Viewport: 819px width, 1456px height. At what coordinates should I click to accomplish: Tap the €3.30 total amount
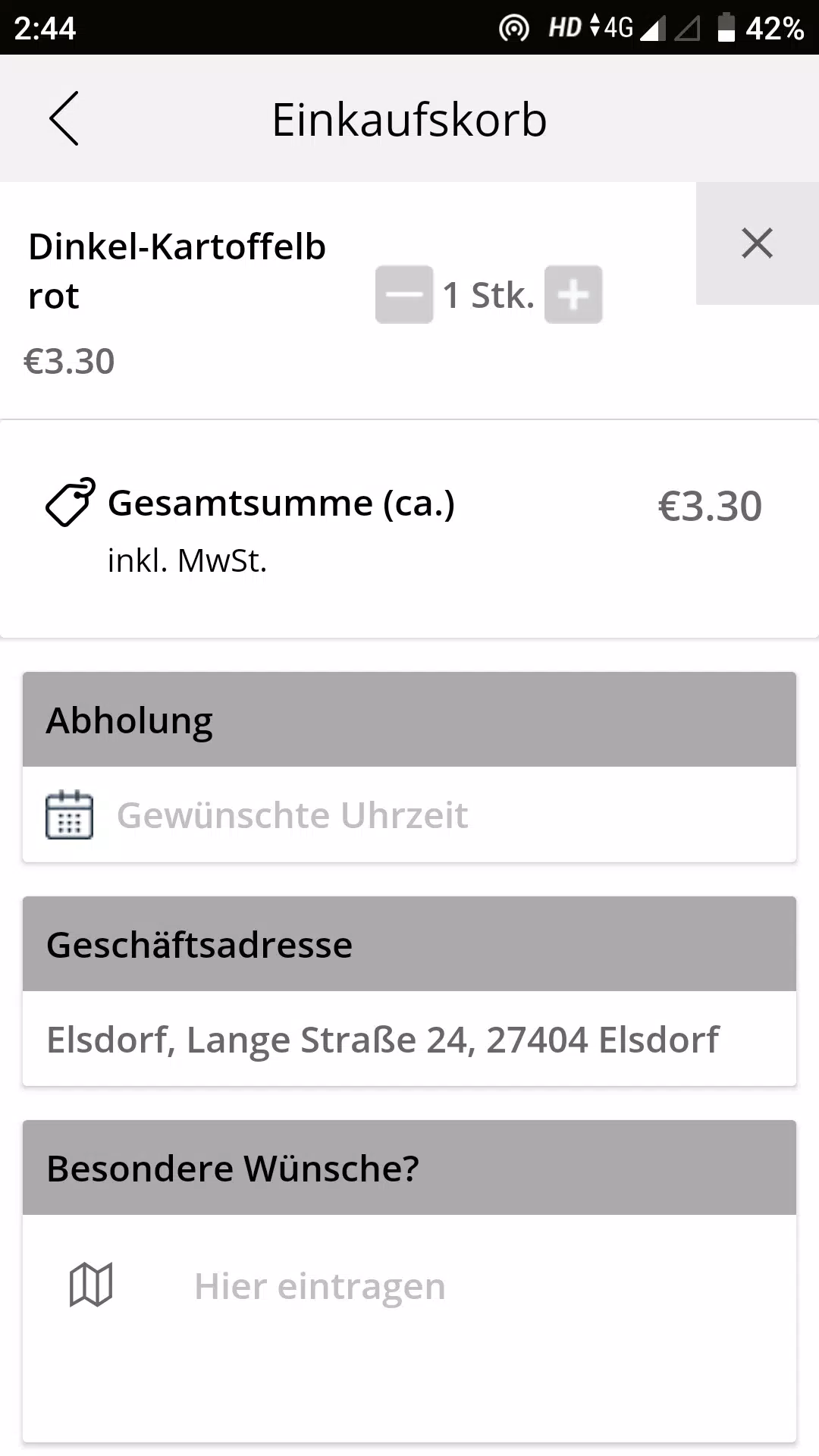(710, 506)
